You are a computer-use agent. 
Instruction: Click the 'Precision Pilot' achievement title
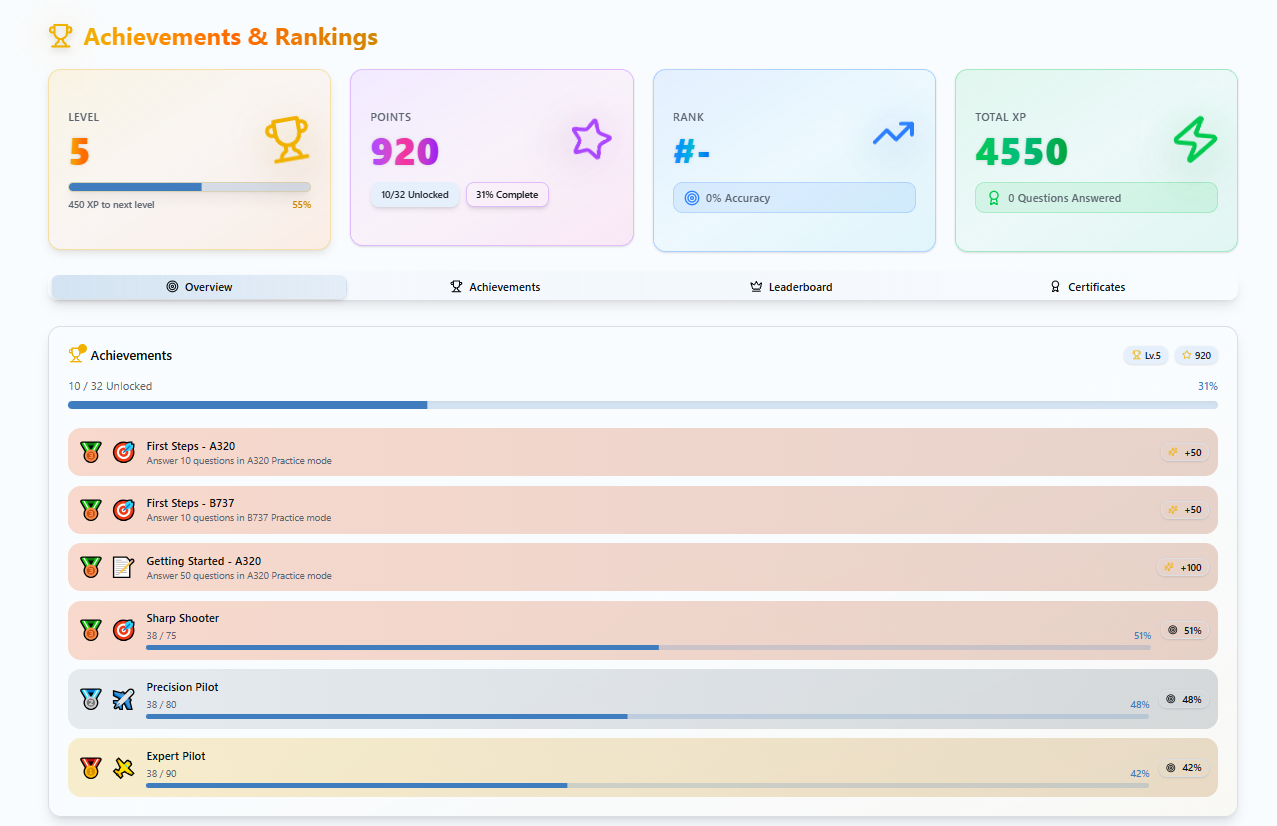tap(182, 687)
